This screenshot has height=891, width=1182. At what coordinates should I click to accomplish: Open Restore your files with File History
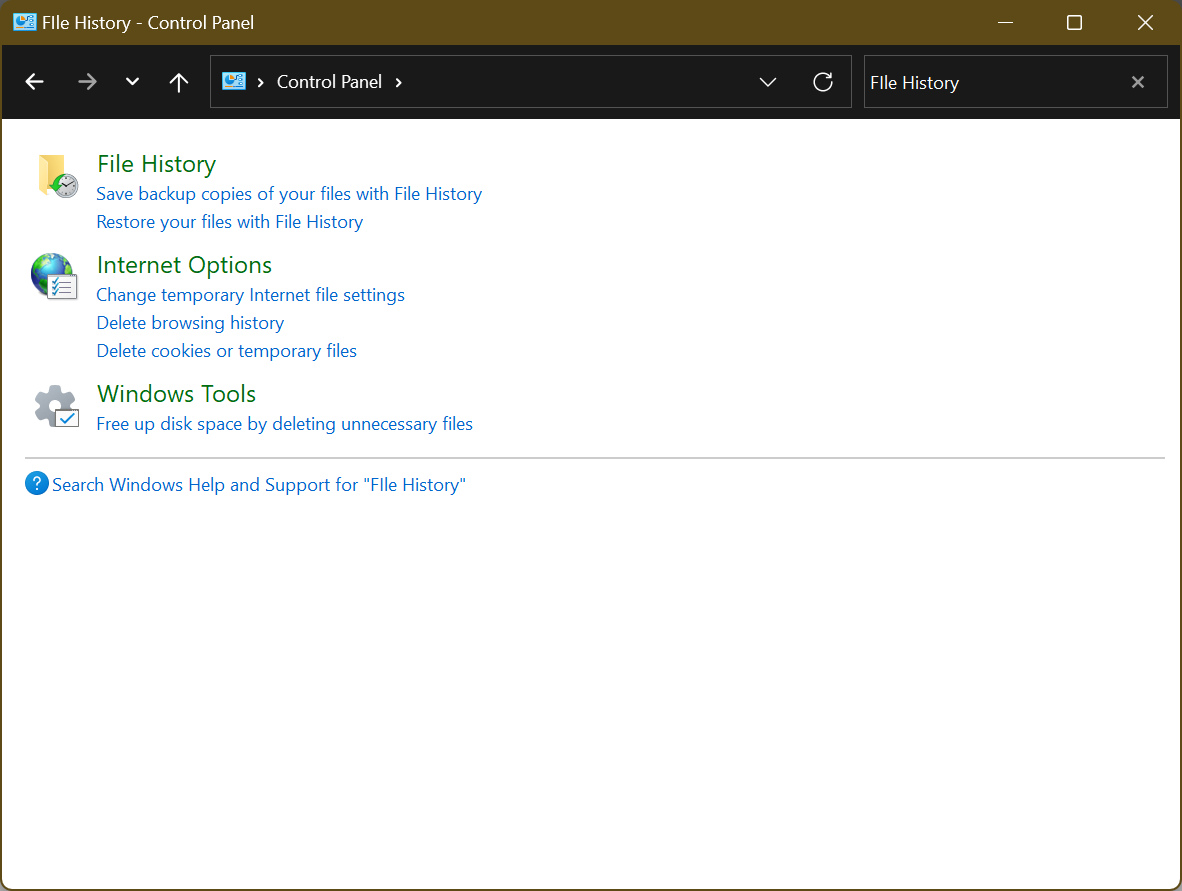(x=229, y=221)
